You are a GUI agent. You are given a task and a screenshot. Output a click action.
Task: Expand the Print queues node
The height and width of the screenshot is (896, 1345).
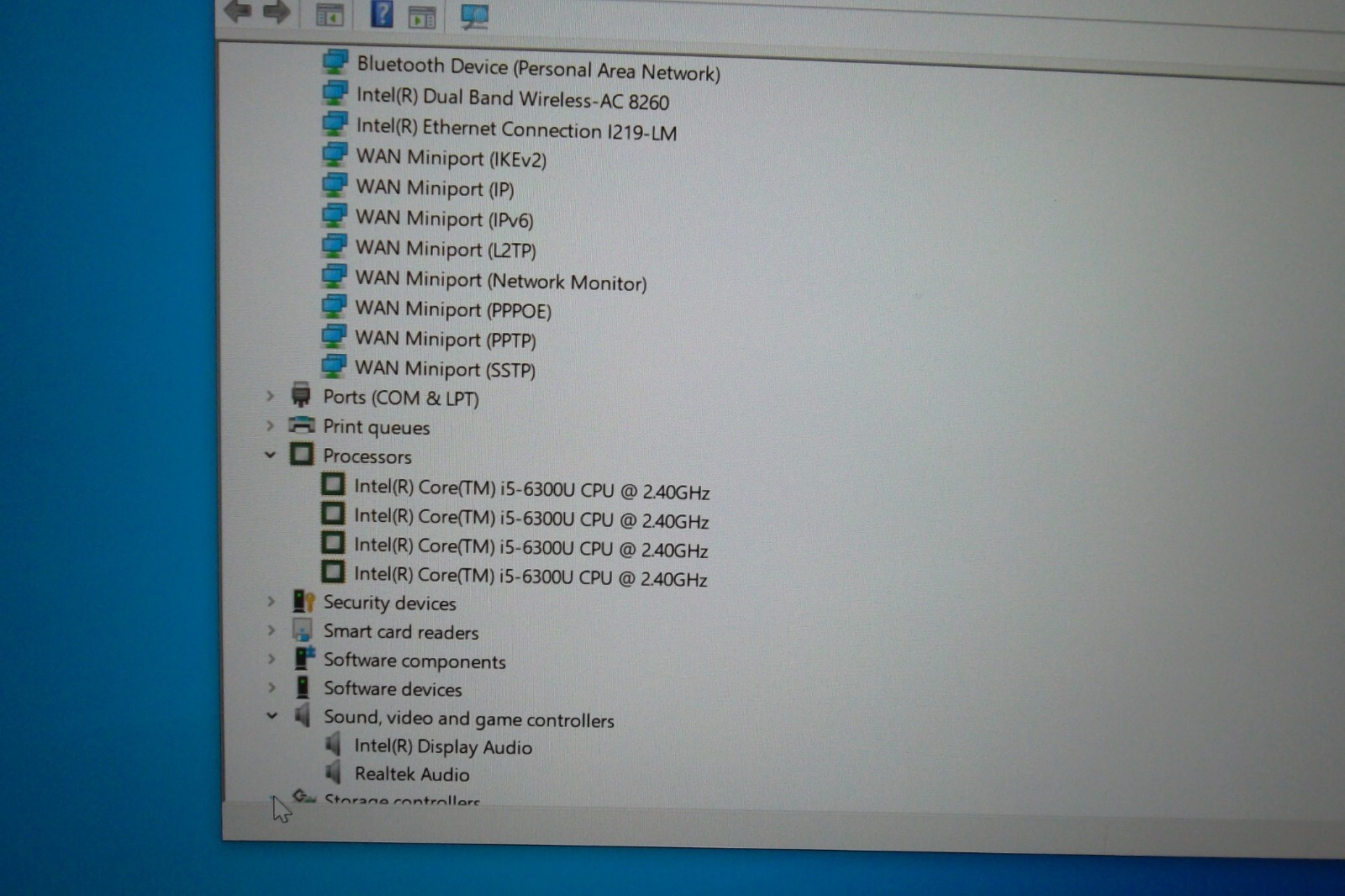(271, 425)
